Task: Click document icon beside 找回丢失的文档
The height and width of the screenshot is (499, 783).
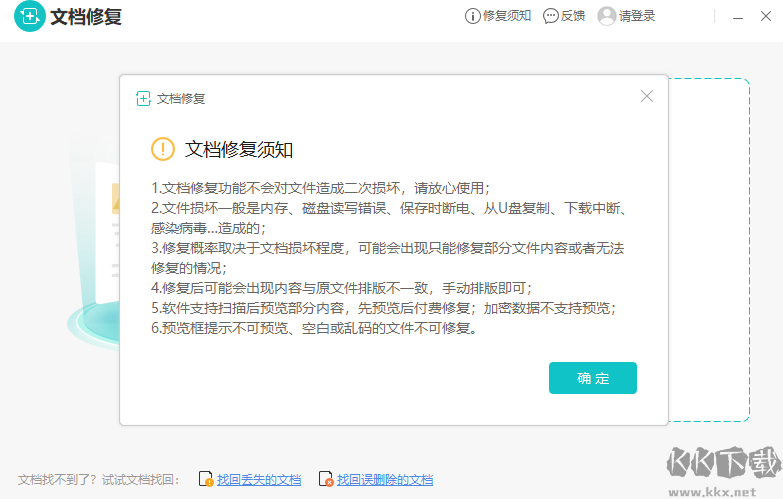Action: (206, 480)
